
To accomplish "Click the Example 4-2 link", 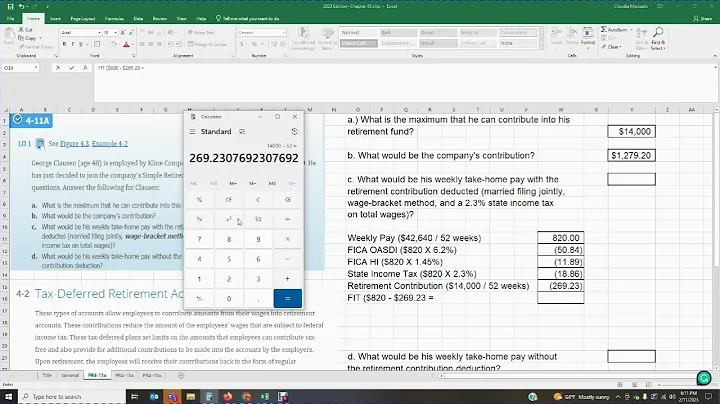I will click(x=110, y=144).
